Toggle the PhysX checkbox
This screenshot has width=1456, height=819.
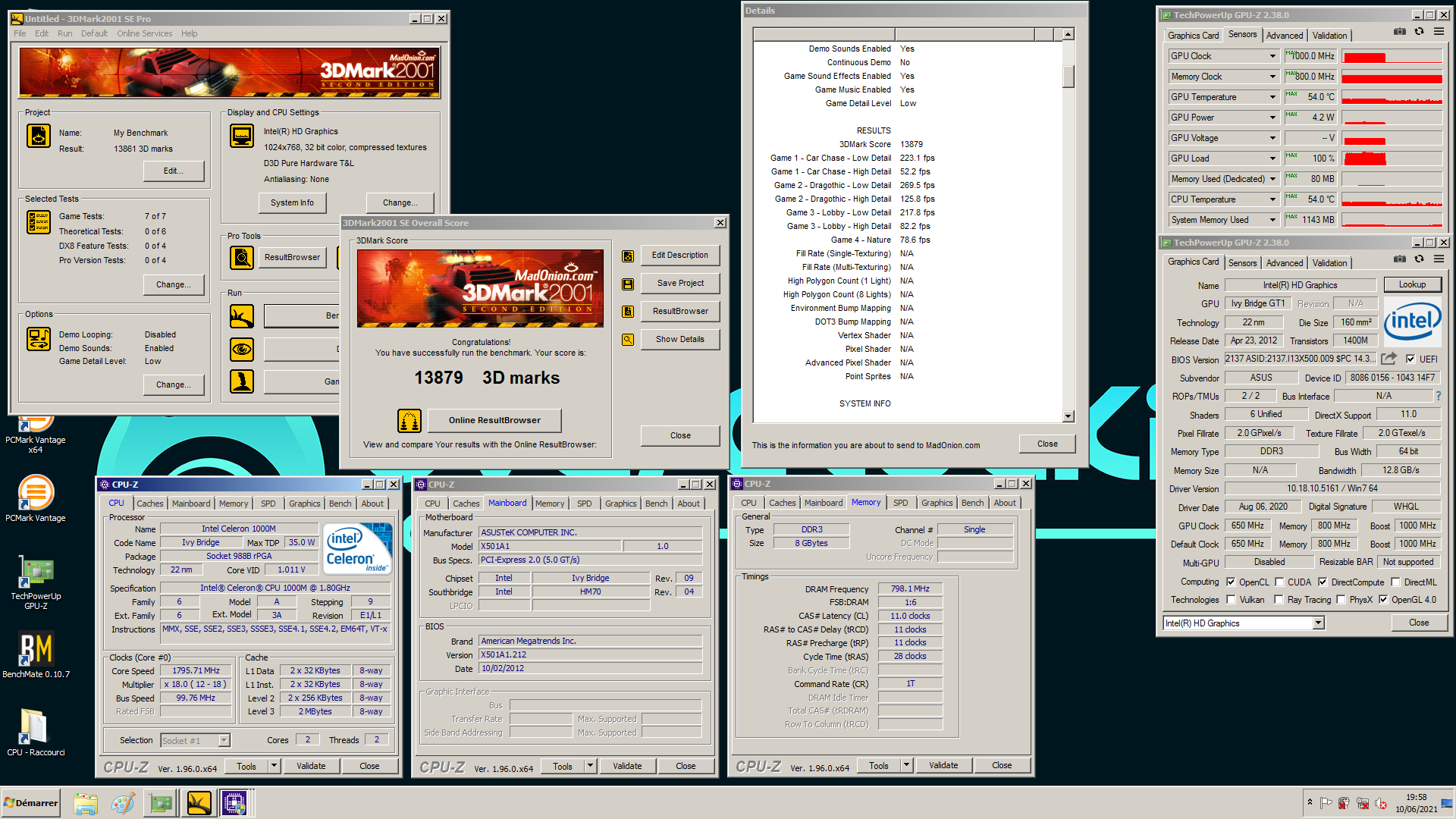pos(1341,600)
